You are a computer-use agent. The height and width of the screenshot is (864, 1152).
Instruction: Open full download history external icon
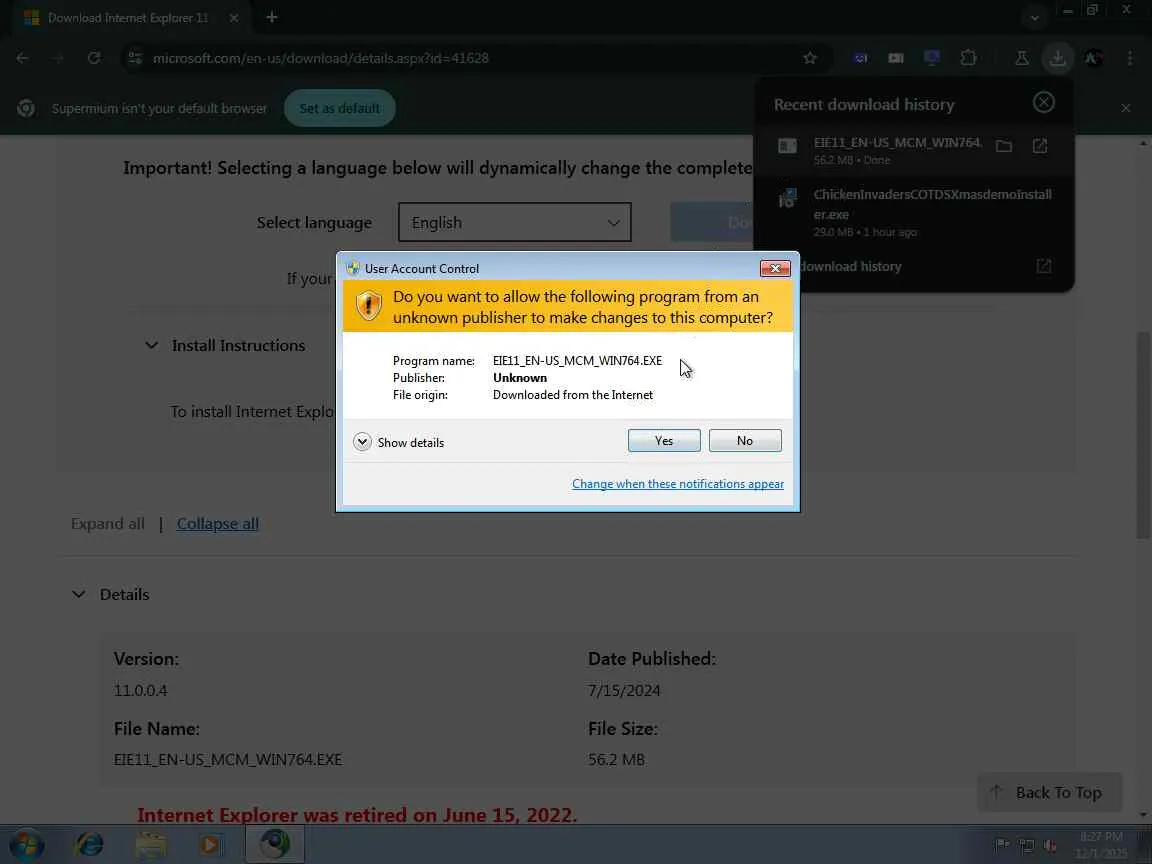tap(1043, 266)
